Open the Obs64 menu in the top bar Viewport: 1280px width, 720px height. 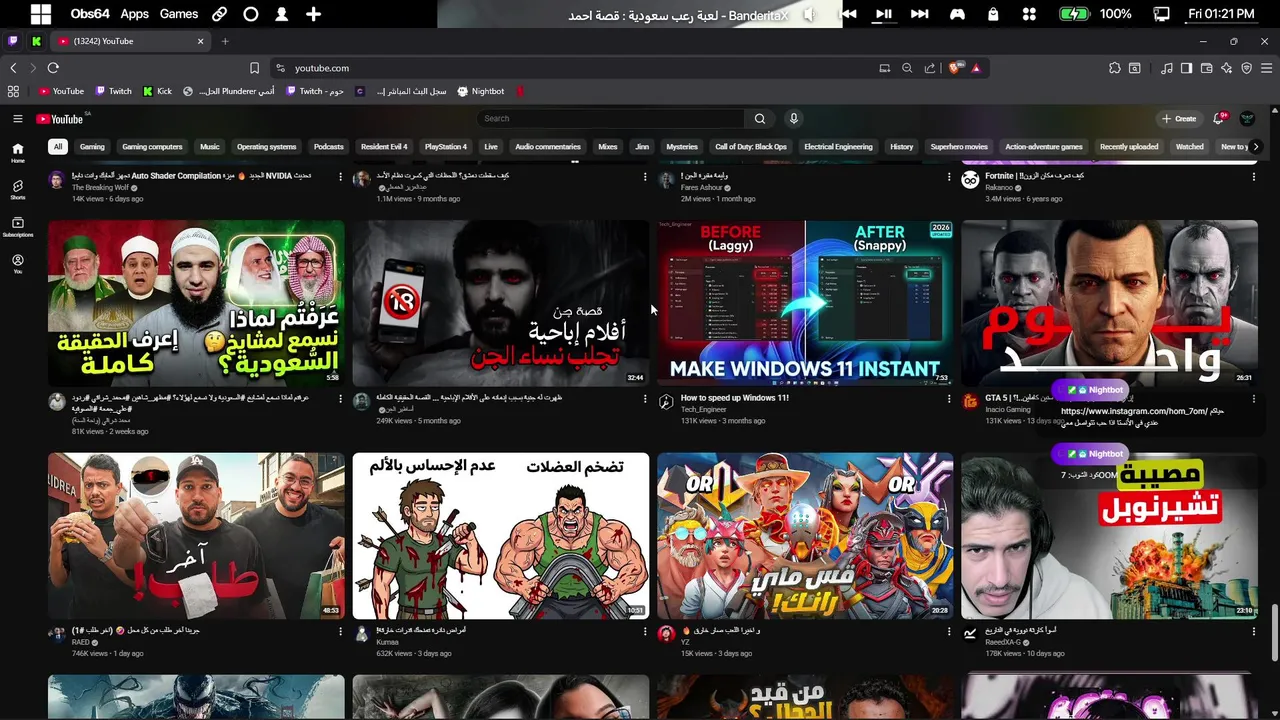(x=90, y=14)
